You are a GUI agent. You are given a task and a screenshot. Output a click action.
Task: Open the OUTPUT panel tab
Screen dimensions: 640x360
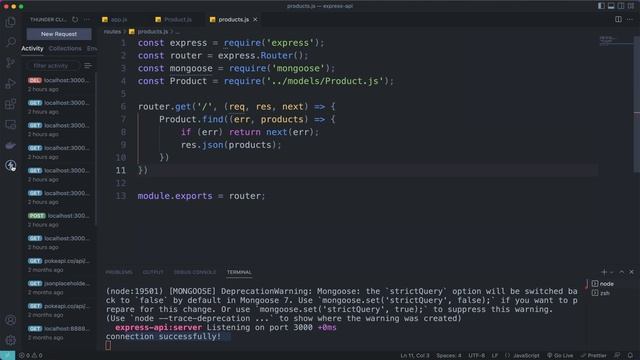pos(153,272)
